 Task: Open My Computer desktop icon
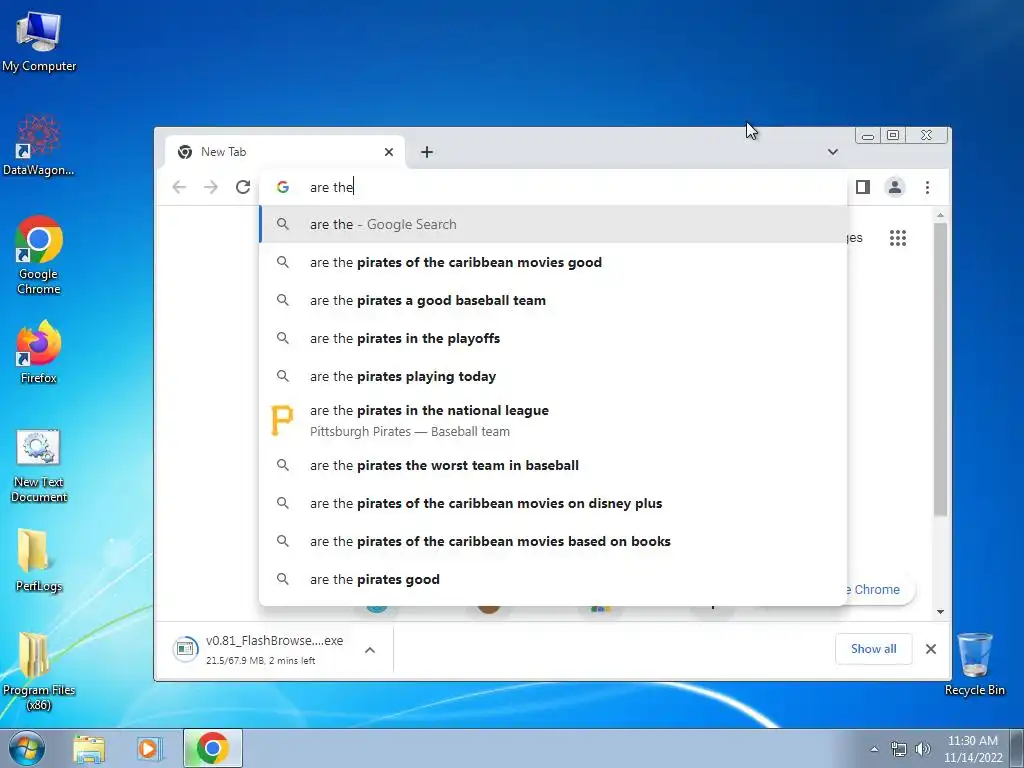(39, 41)
